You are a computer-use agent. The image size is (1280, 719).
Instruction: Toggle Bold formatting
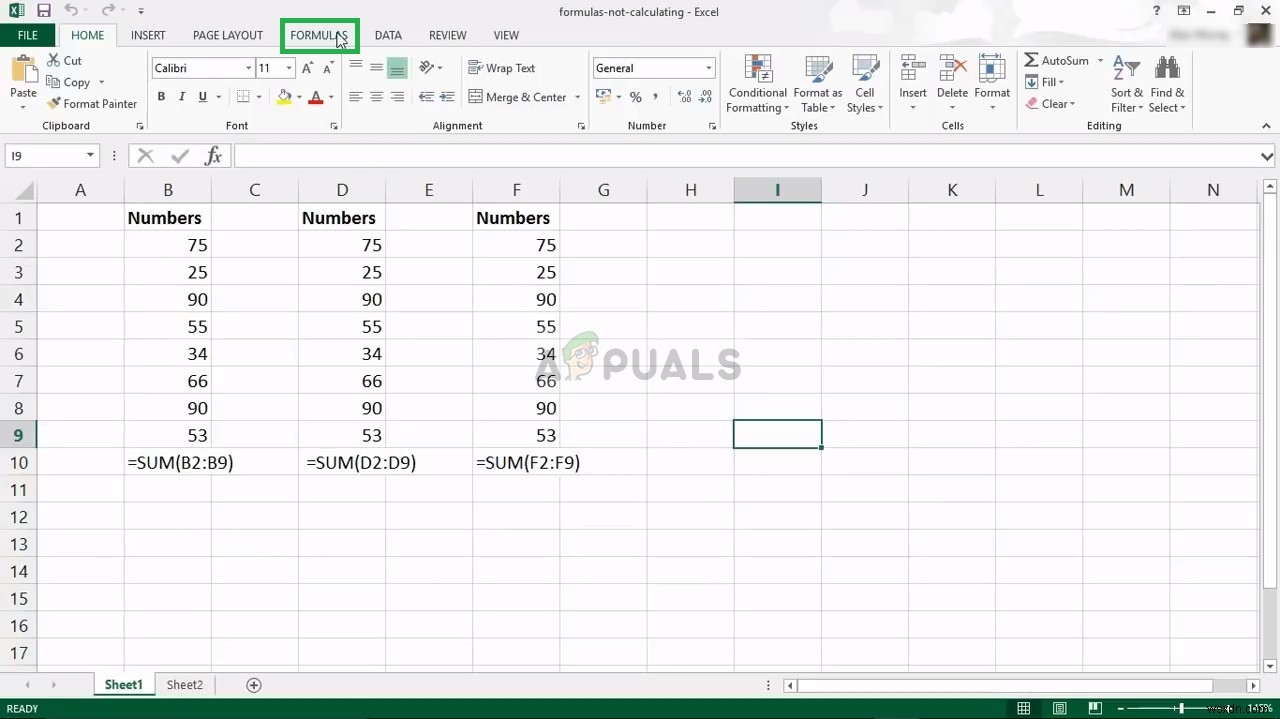[161, 97]
